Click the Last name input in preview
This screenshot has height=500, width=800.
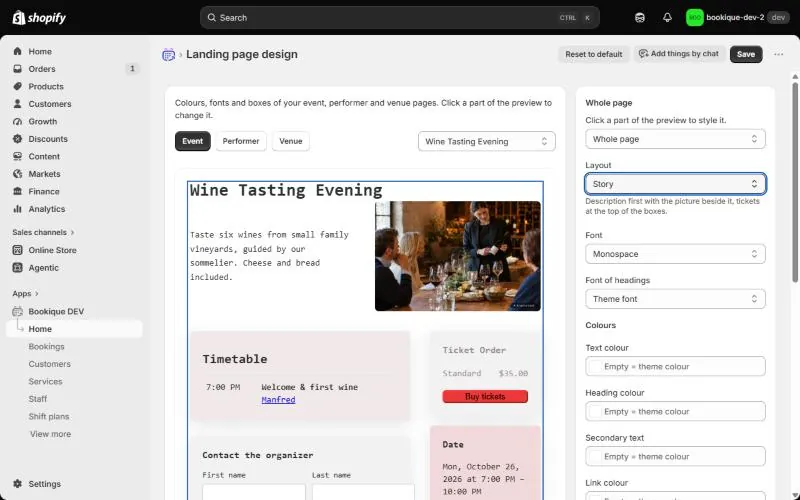click(363, 492)
